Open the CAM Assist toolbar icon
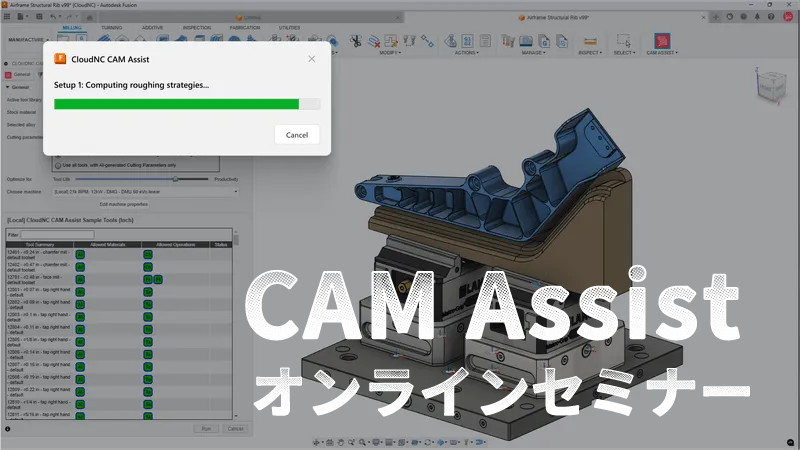800x450 pixels. [662, 41]
